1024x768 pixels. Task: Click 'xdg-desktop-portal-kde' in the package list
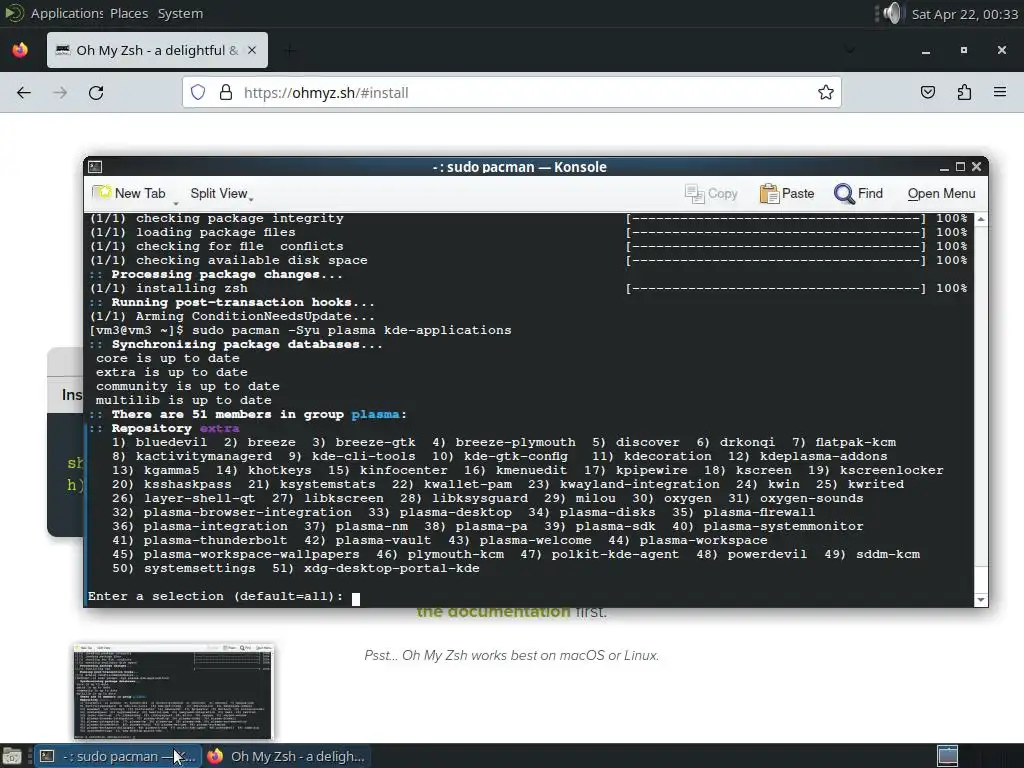pos(391,568)
